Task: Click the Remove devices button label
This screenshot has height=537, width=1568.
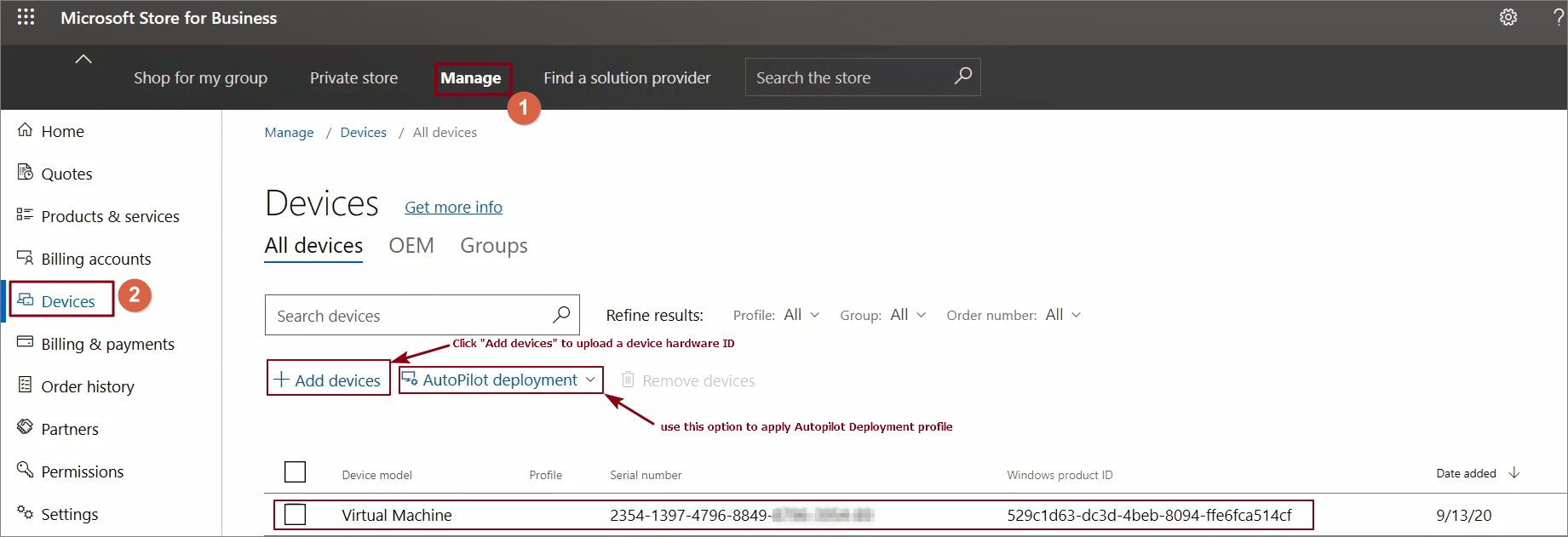Action: pyautogui.click(x=698, y=380)
